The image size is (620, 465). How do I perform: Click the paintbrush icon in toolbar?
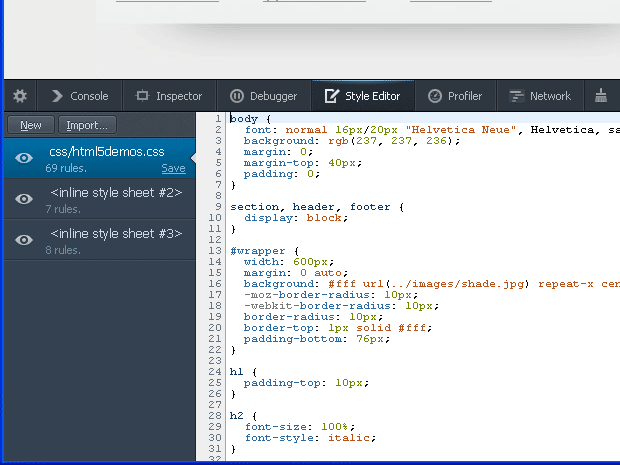(x=601, y=96)
